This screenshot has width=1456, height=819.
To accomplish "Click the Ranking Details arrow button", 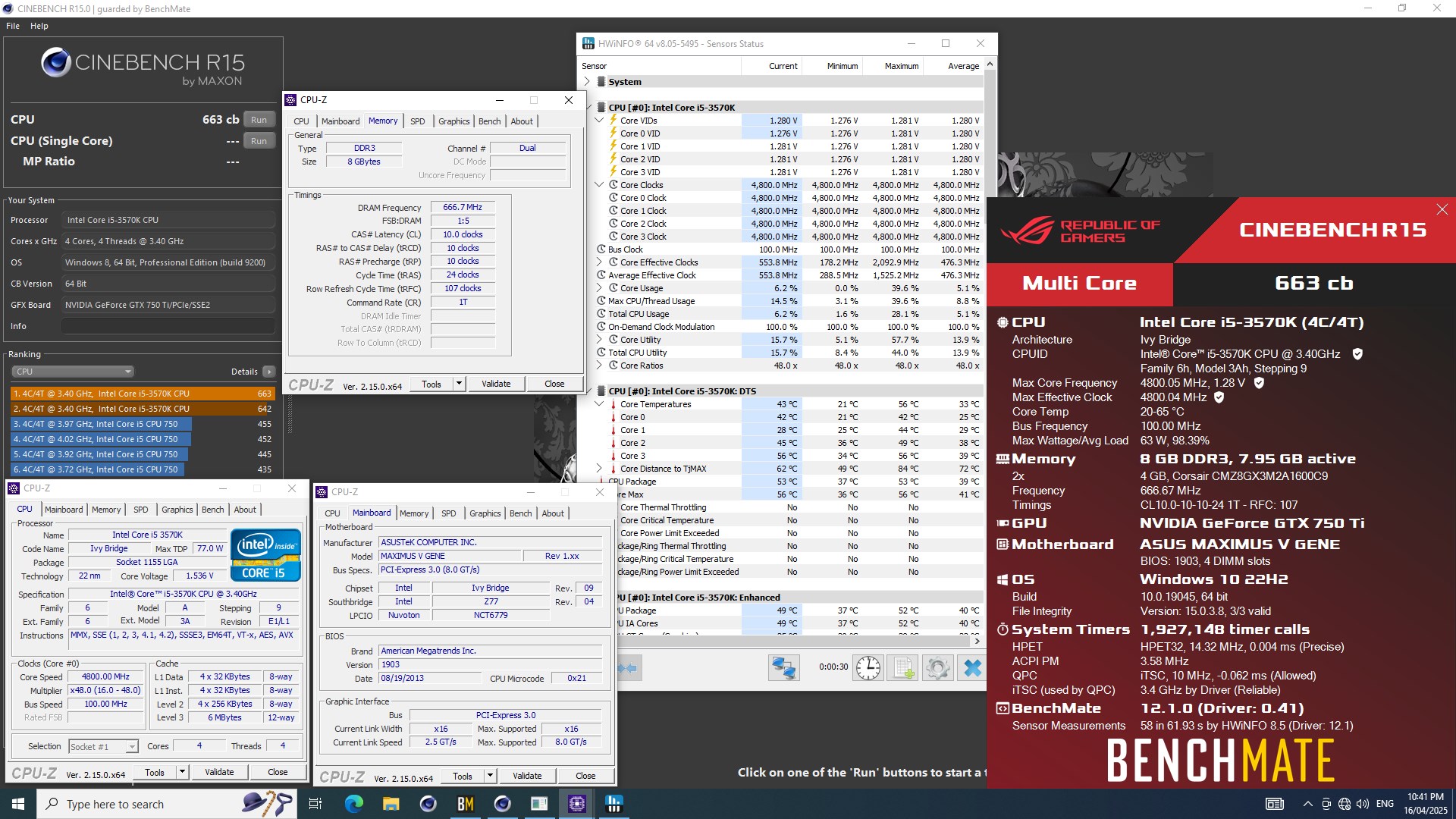I will [269, 372].
